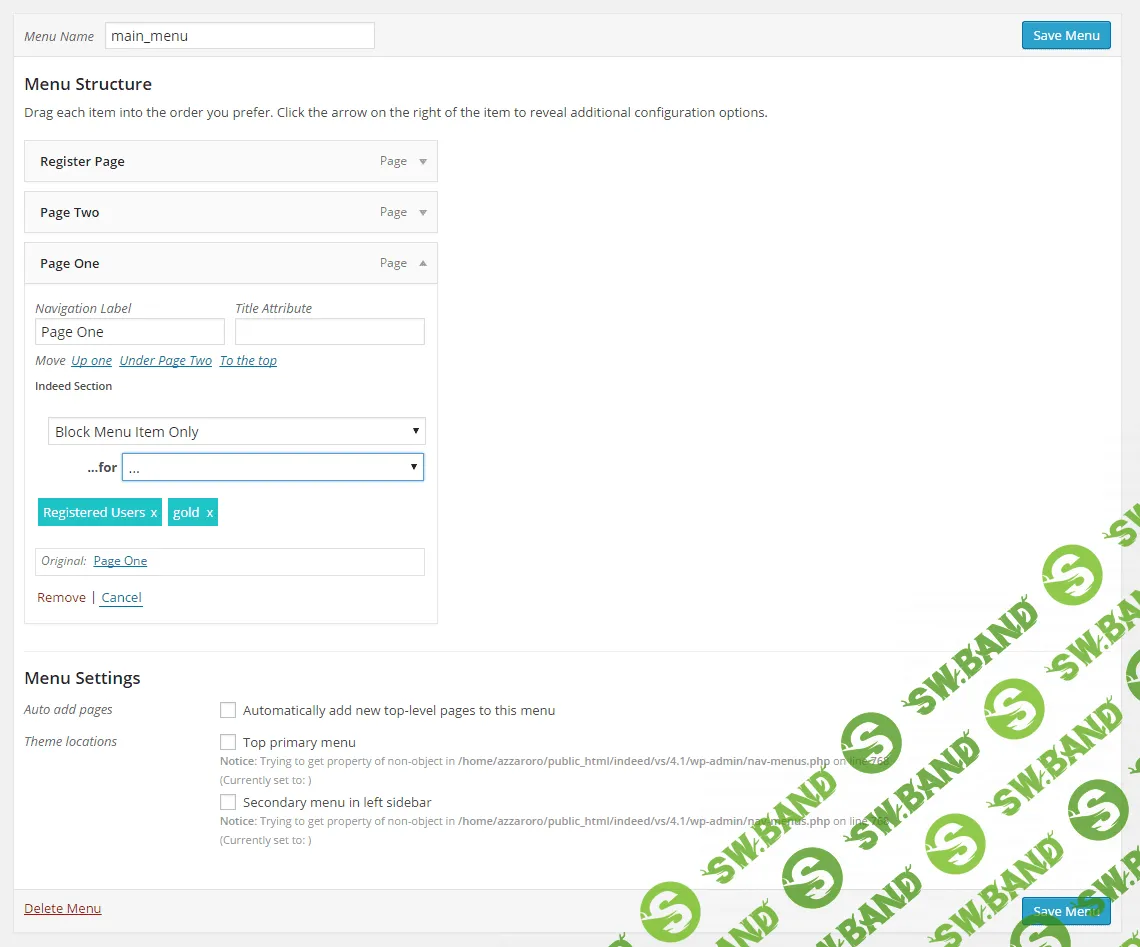The height and width of the screenshot is (947, 1140).
Task: Collapse the Page One menu item
Action: (x=423, y=264)
